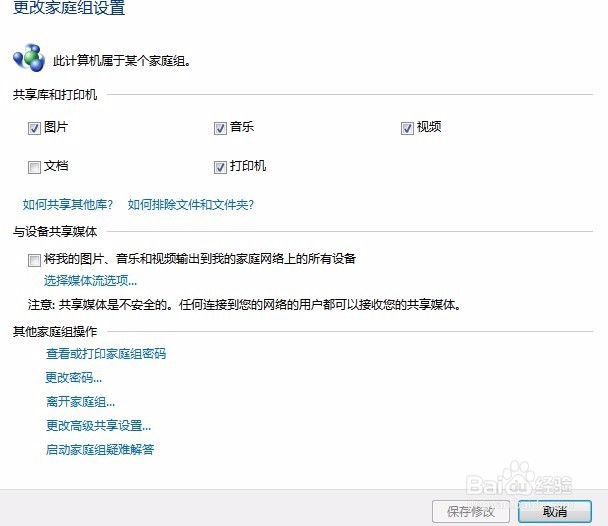Screen dimensions: 608x526
Task: Launch 启动家庭组疑难解答 troubleshooter link
Action: [x=100, y=450]
